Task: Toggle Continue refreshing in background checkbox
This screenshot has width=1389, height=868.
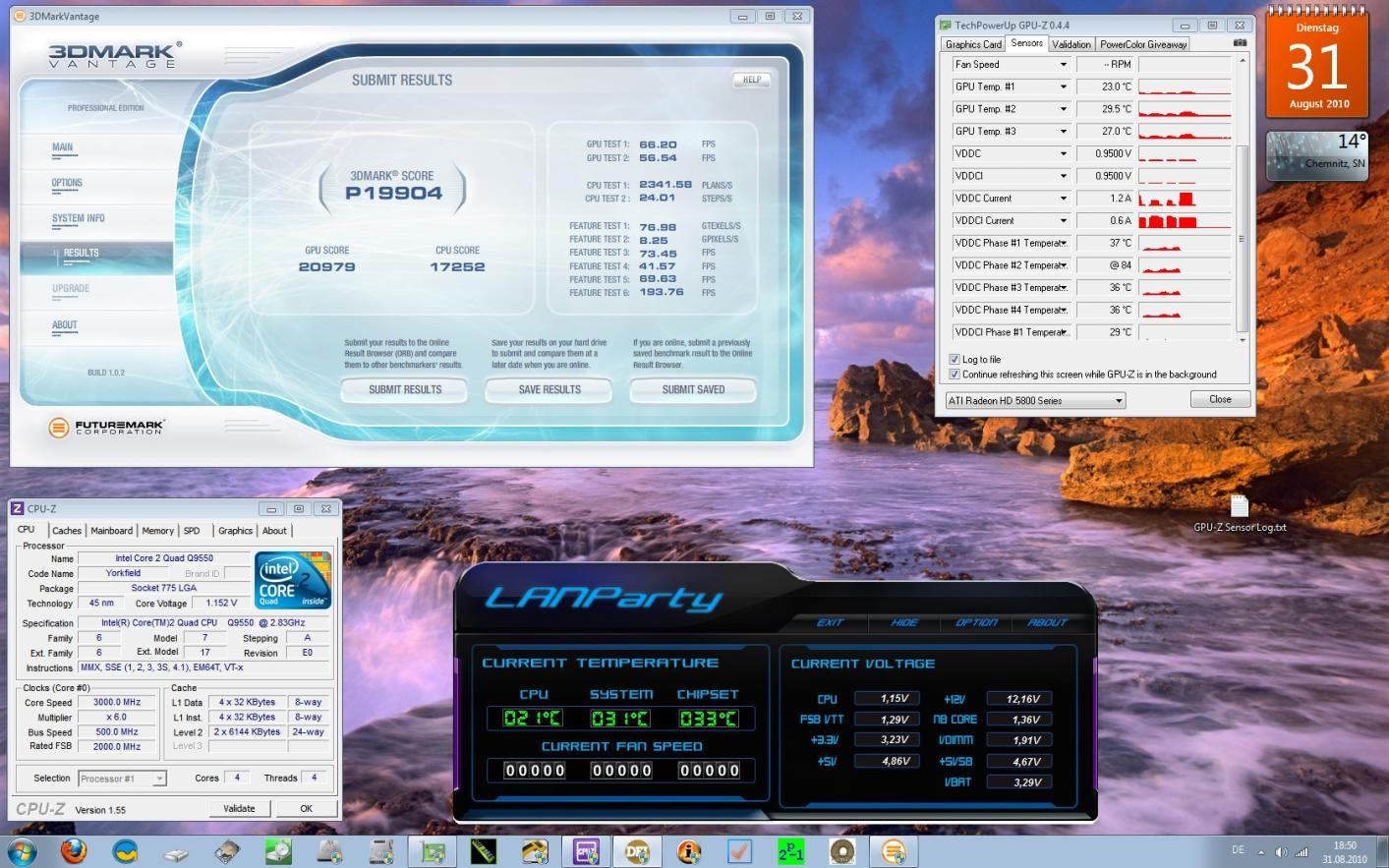Action: click(955, 375)
